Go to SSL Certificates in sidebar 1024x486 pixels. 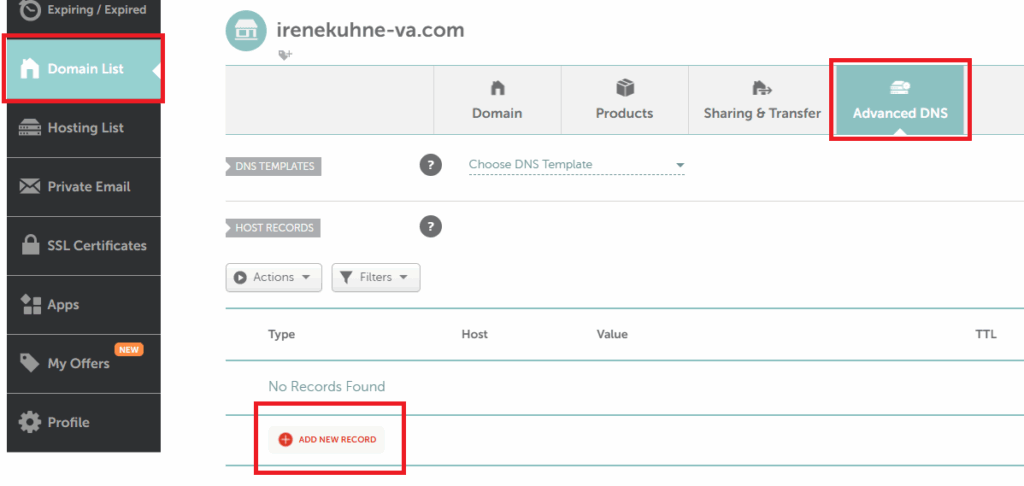pos(84,246)
